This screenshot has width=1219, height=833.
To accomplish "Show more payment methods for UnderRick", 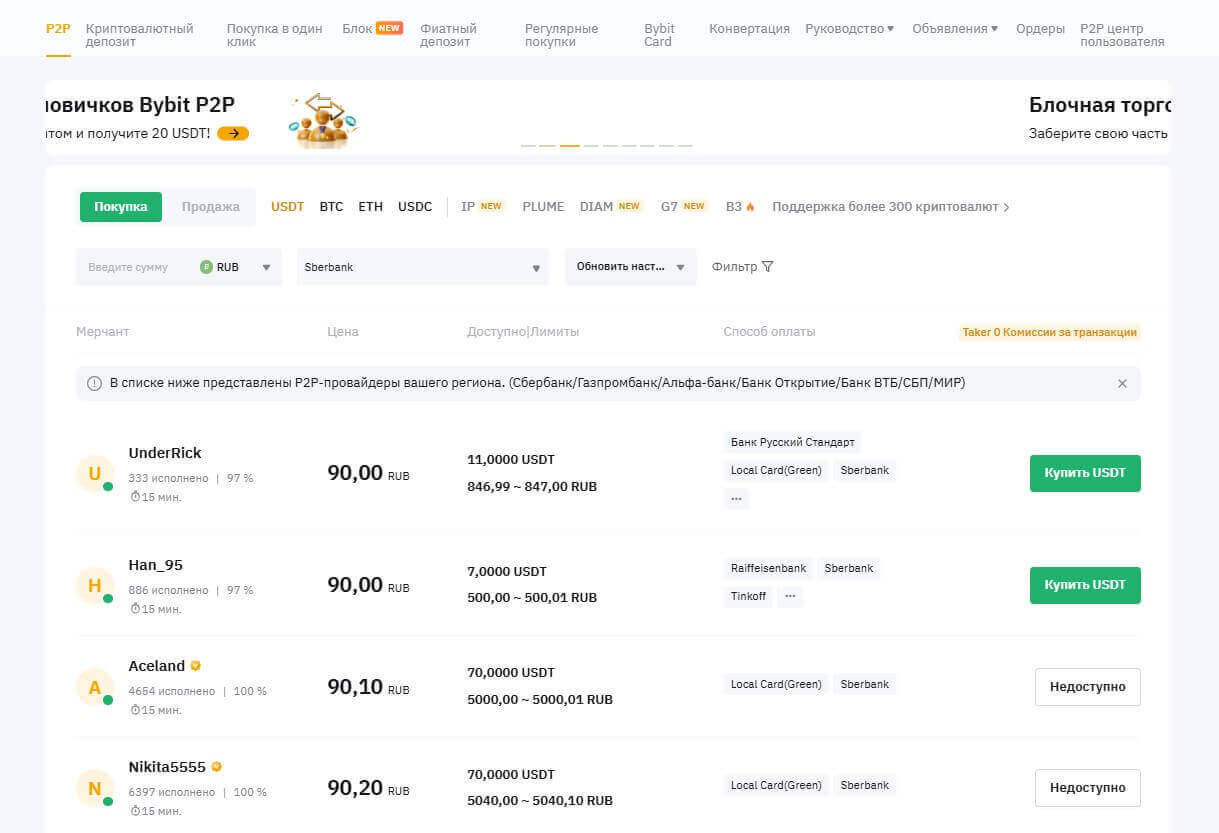I will tap(737, 498).
